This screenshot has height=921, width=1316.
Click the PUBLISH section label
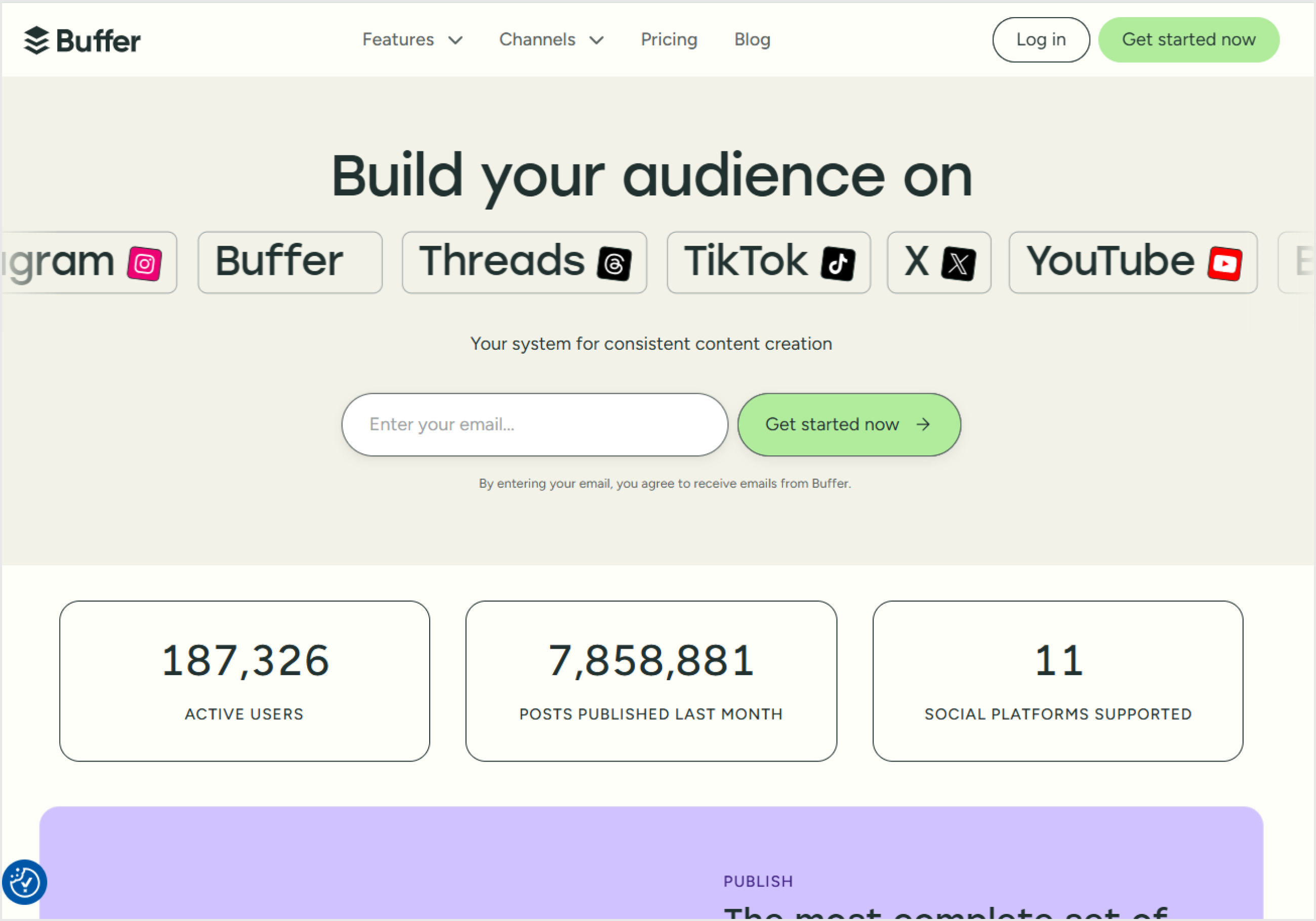[758, 882]
